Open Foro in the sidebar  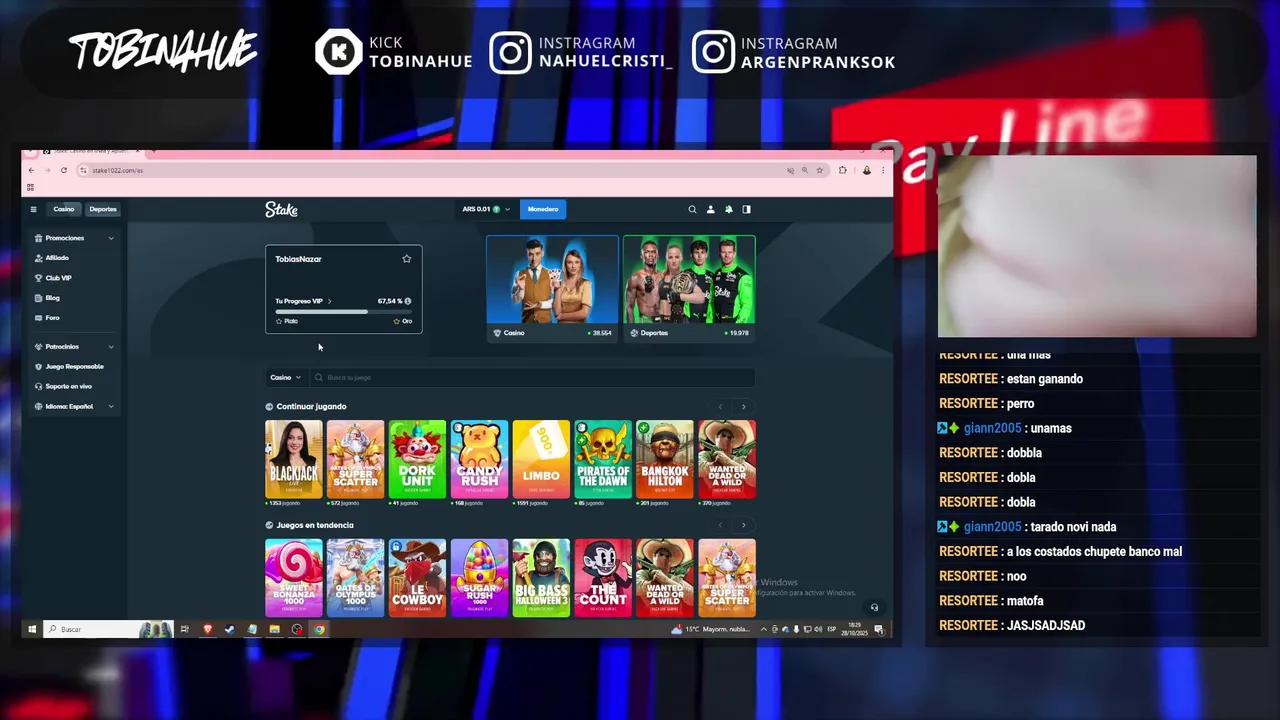click(52, 318)
